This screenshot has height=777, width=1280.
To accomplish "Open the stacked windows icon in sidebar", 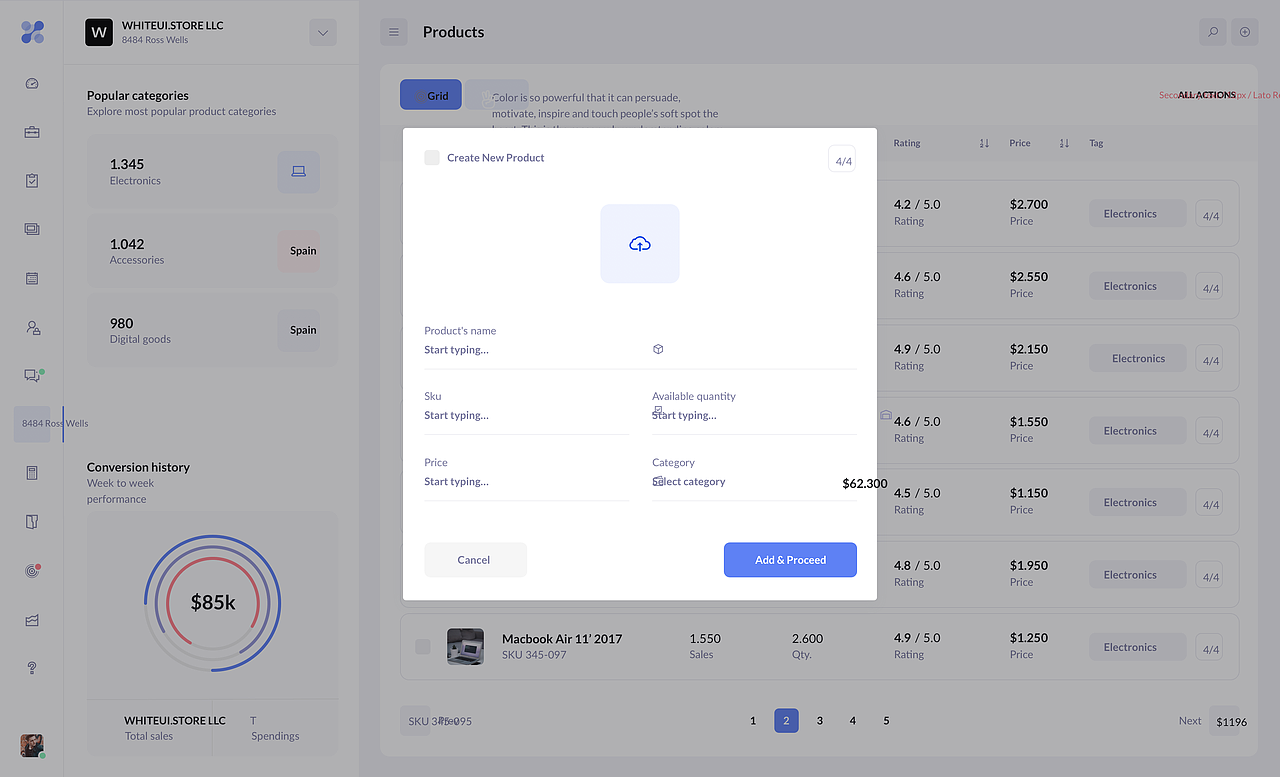I will coord(32,229).
